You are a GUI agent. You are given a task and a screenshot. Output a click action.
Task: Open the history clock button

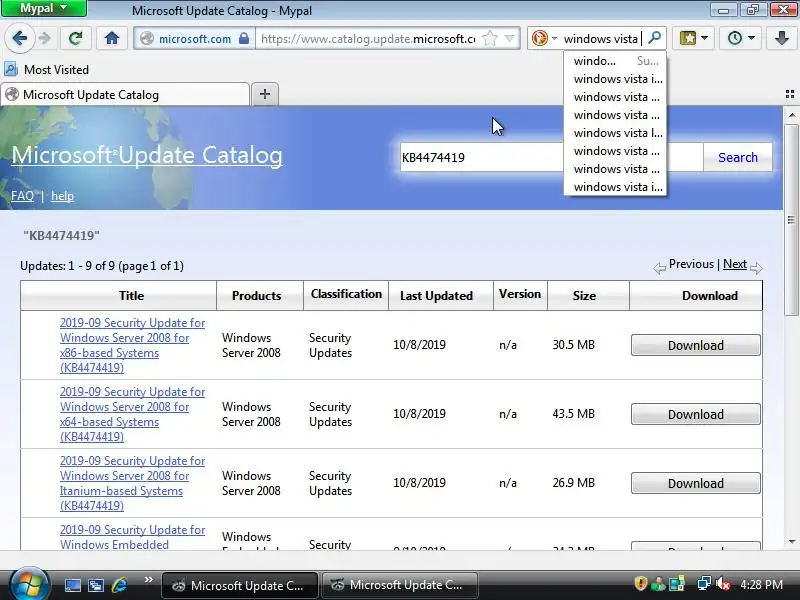[x=735, y=38]
